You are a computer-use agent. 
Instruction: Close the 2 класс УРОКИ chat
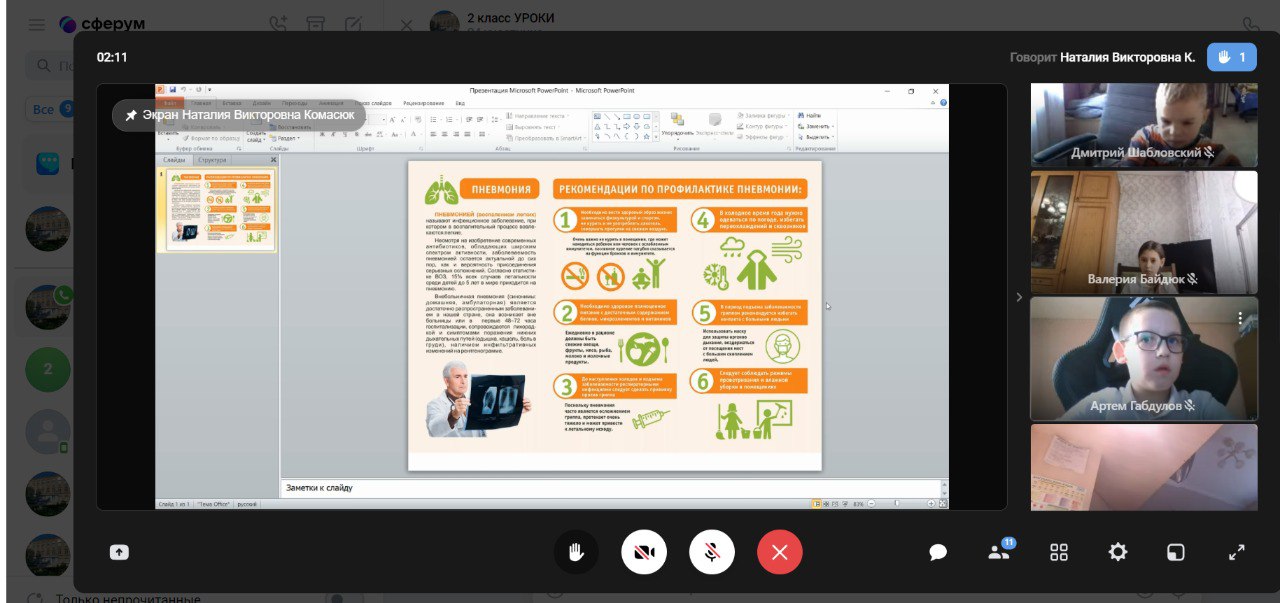tap(407, 24)
